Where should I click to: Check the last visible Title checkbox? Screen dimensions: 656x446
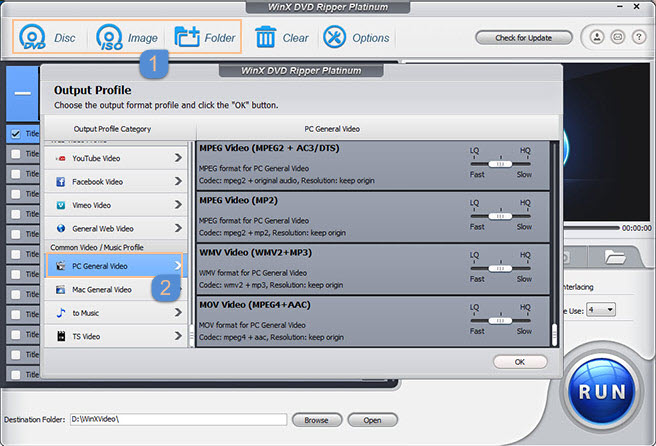(15, 375)
